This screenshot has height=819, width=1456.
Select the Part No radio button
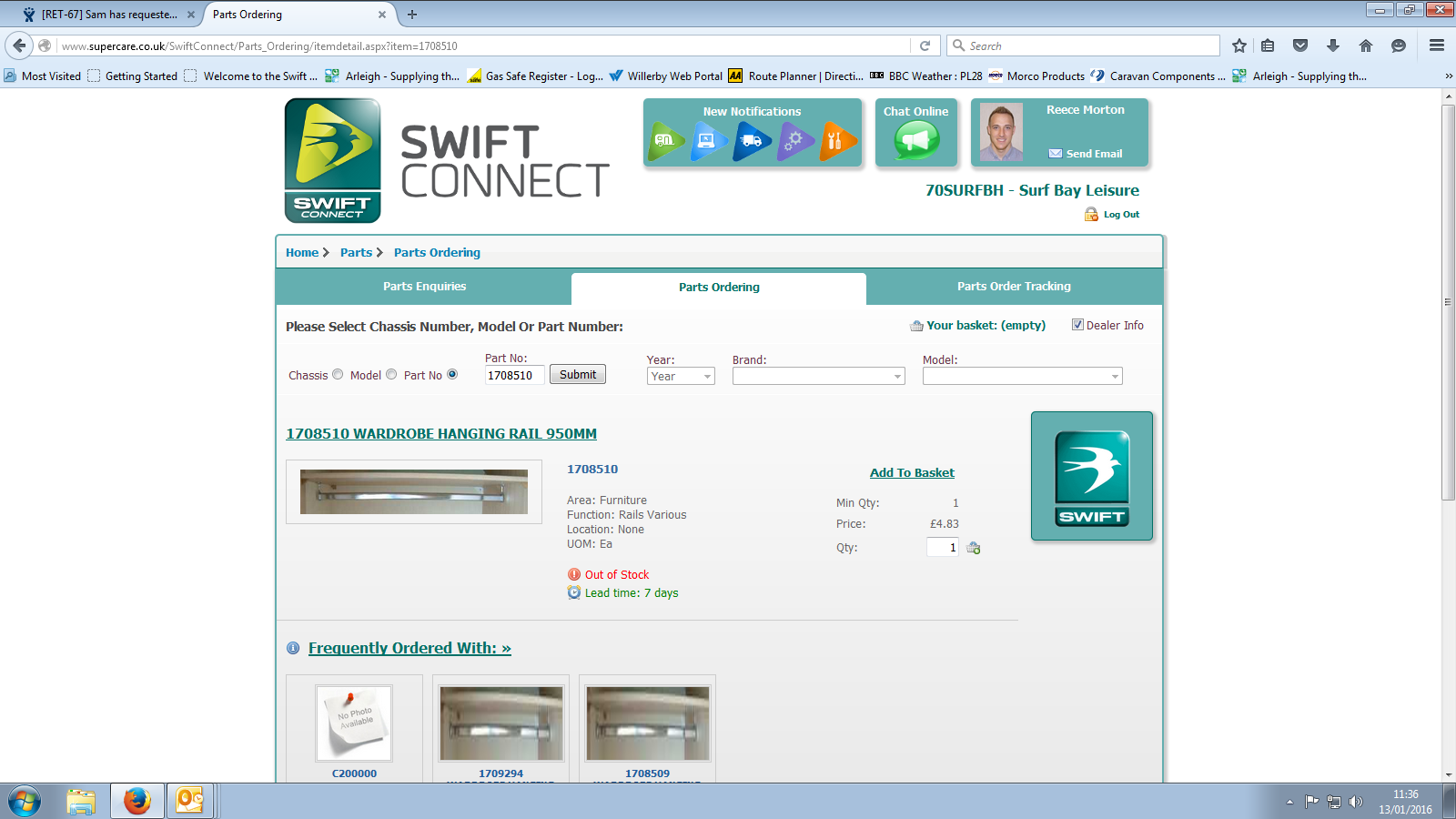(452, 374)
